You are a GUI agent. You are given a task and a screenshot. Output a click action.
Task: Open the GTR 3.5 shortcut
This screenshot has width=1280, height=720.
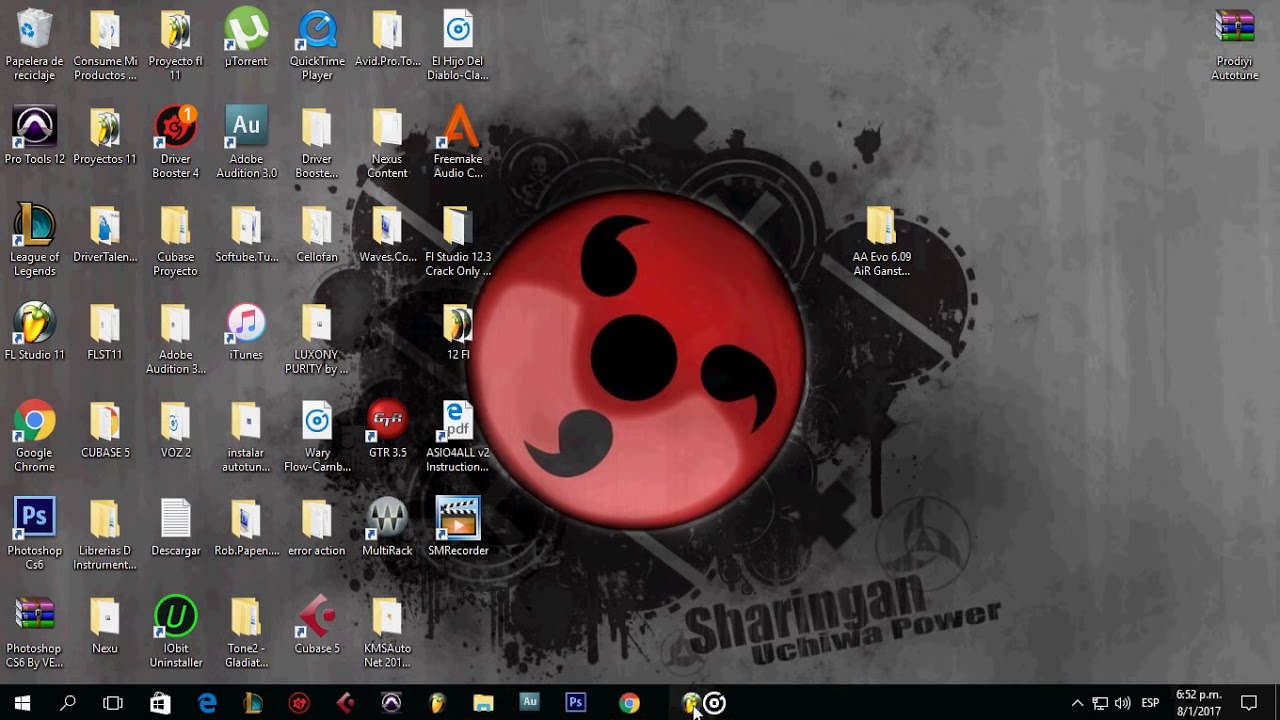pyautogui.click(x=387, y=430)
